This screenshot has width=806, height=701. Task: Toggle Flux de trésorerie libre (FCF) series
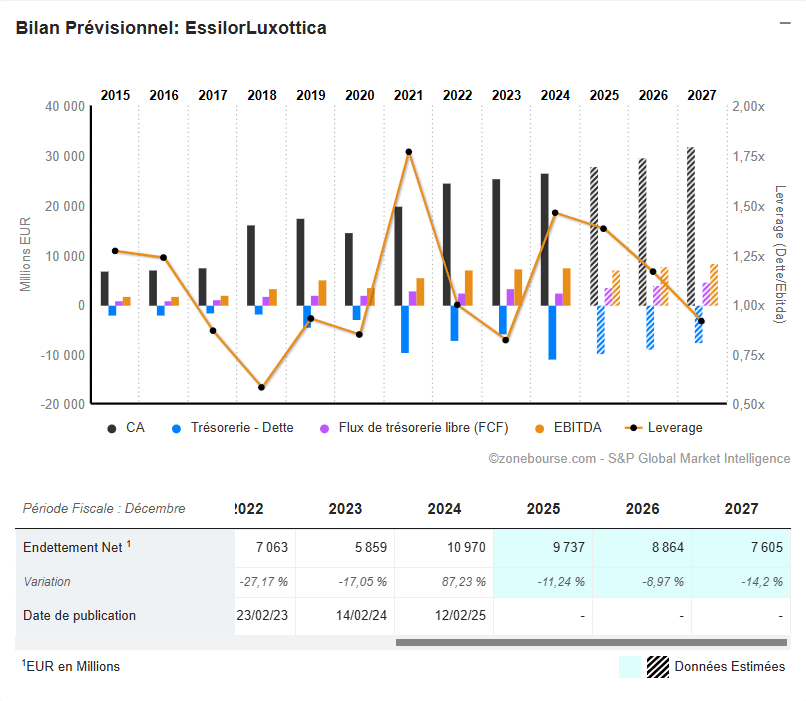coord(414,428)
